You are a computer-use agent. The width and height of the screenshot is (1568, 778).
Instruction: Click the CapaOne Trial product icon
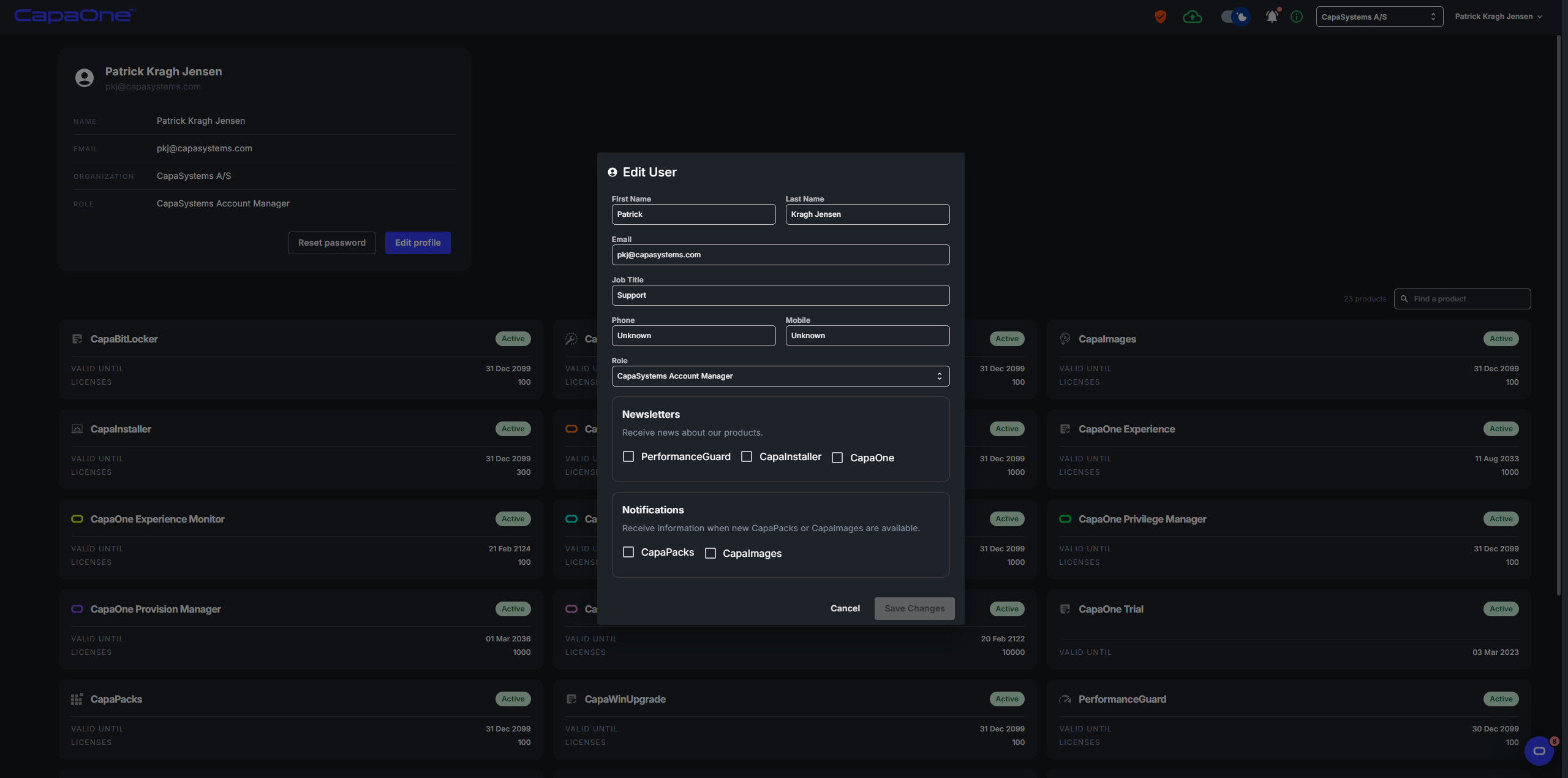click(1065, 609)
